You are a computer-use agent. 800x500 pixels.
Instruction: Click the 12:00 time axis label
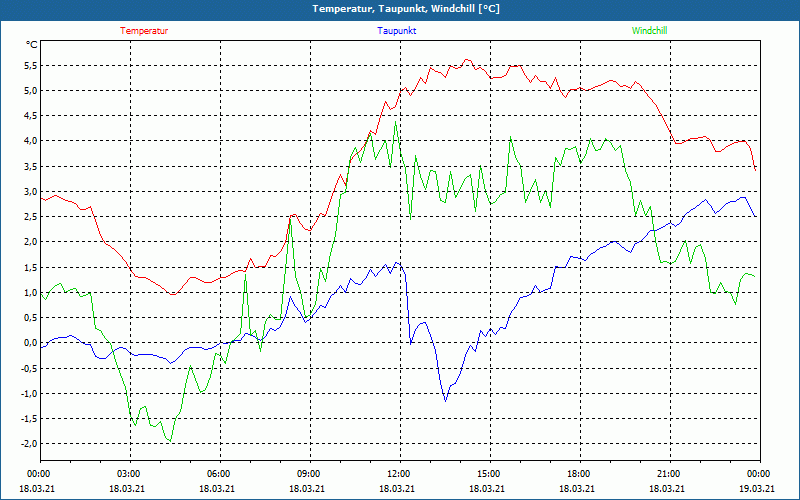[x=398, y=474]
